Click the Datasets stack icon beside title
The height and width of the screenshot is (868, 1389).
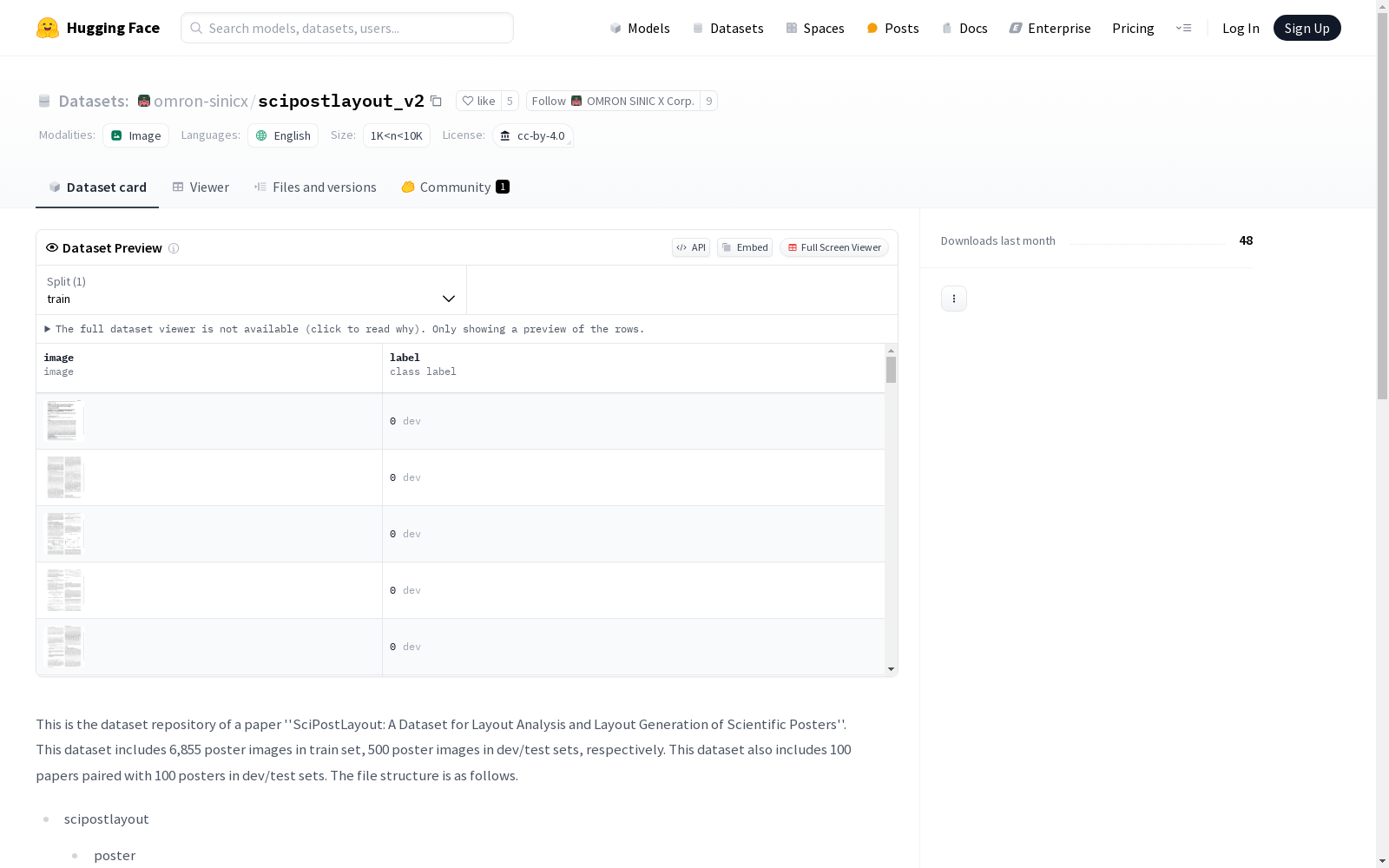(x=44, y=102)
